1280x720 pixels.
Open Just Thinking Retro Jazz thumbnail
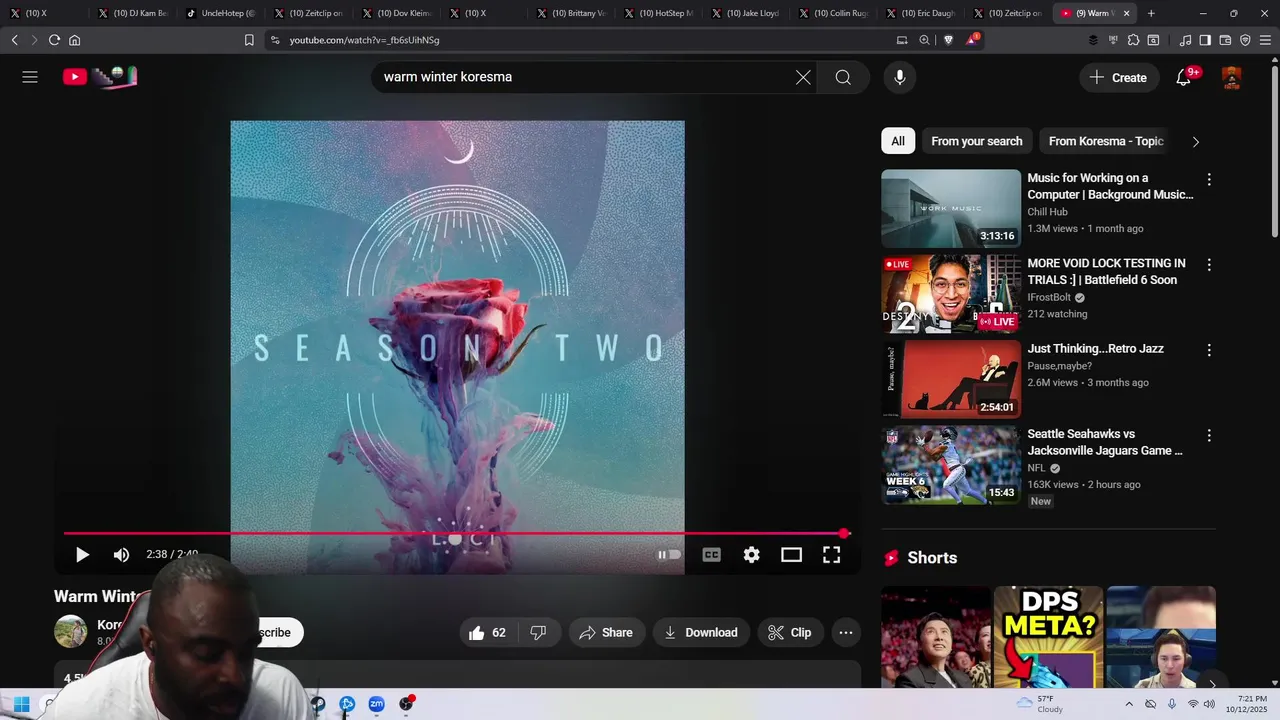951,379
